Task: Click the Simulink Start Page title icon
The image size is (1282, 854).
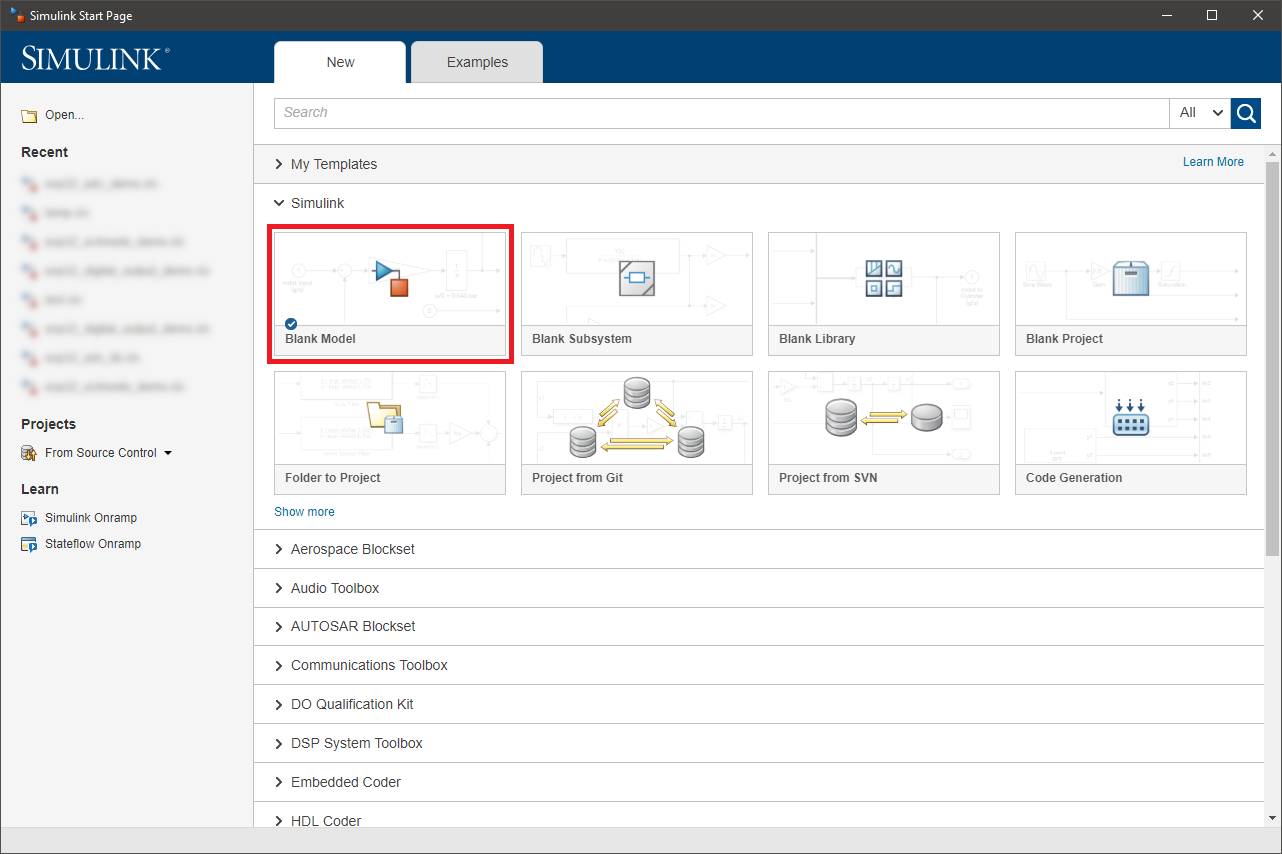Action: (16, 16)
